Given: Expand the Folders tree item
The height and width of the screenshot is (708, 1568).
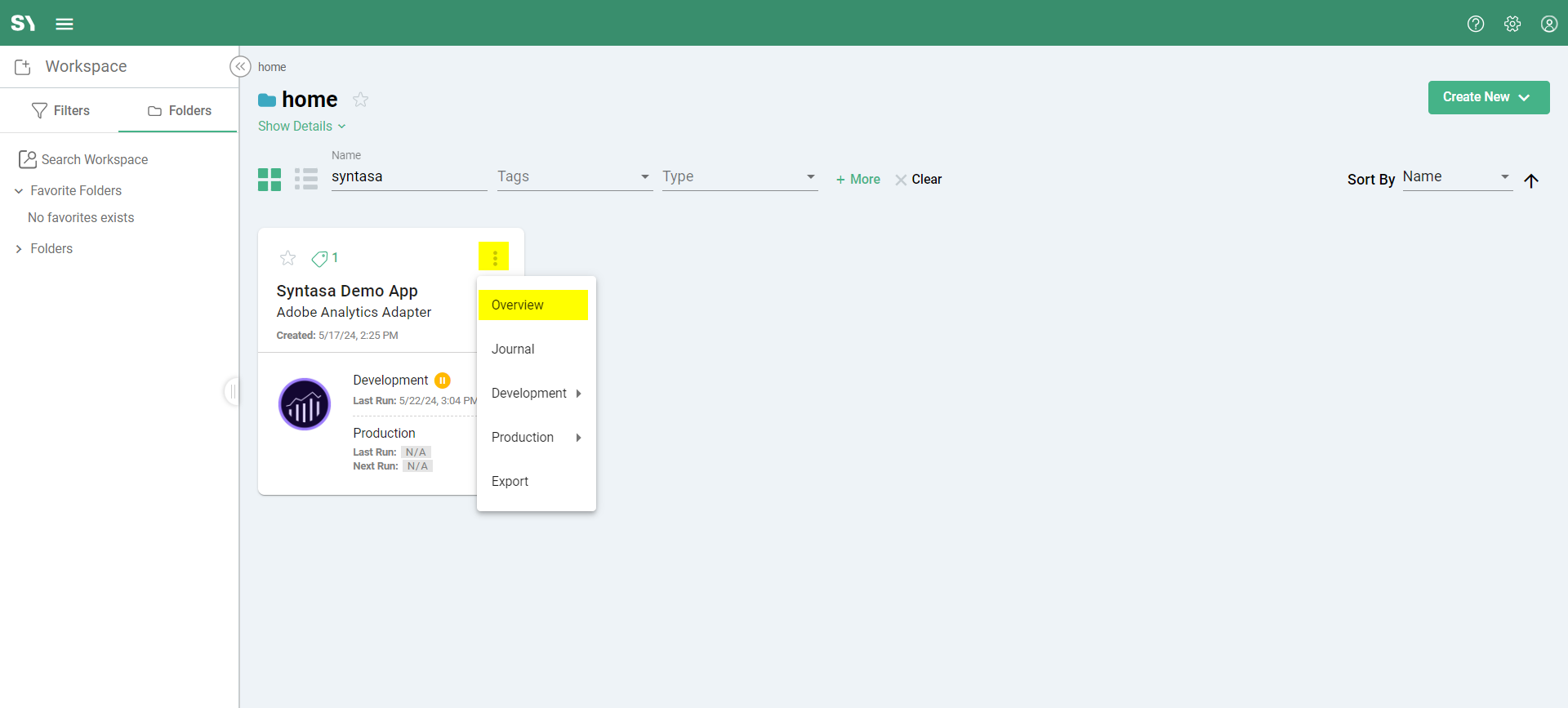Looking at the screenshot, I should 19,249.
